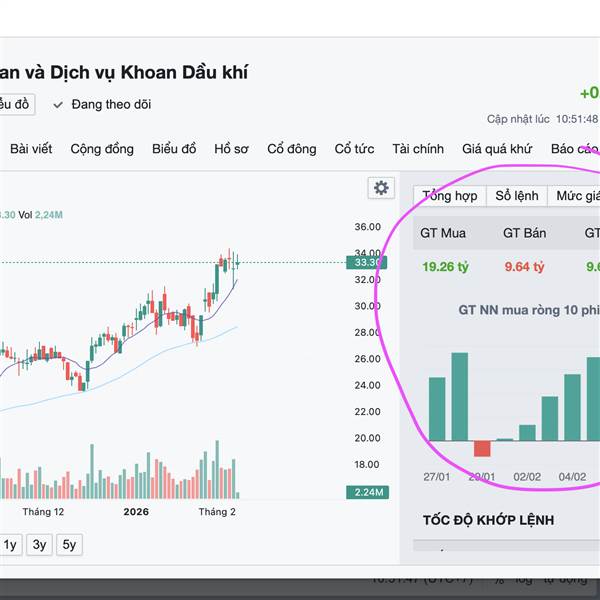
Task: Switch to the "Tài chính" tab
Action: [418, 149]
